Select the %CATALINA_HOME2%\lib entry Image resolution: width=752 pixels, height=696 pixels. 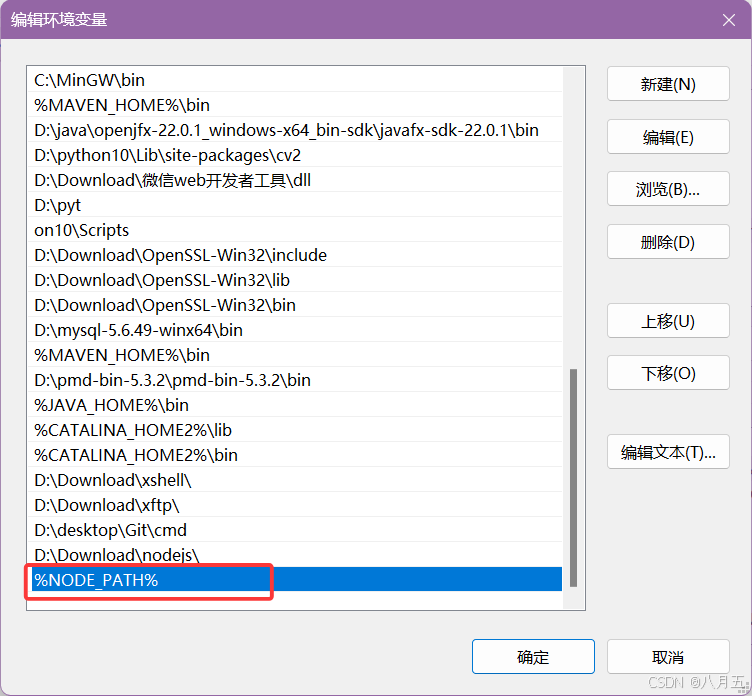(x=295, y=430)
